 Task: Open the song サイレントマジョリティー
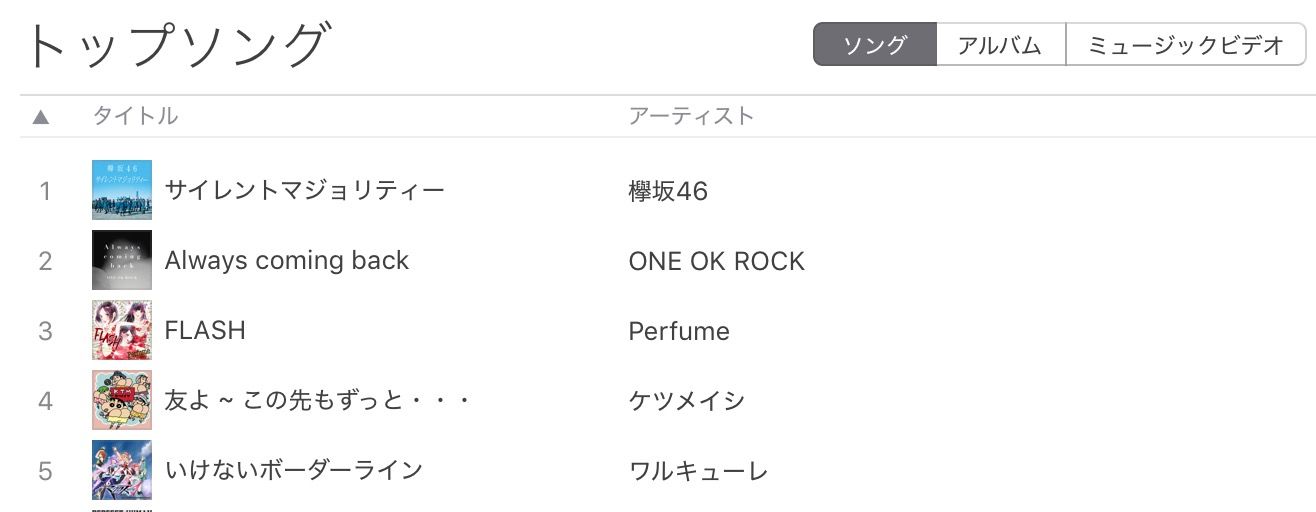point(304,190)
